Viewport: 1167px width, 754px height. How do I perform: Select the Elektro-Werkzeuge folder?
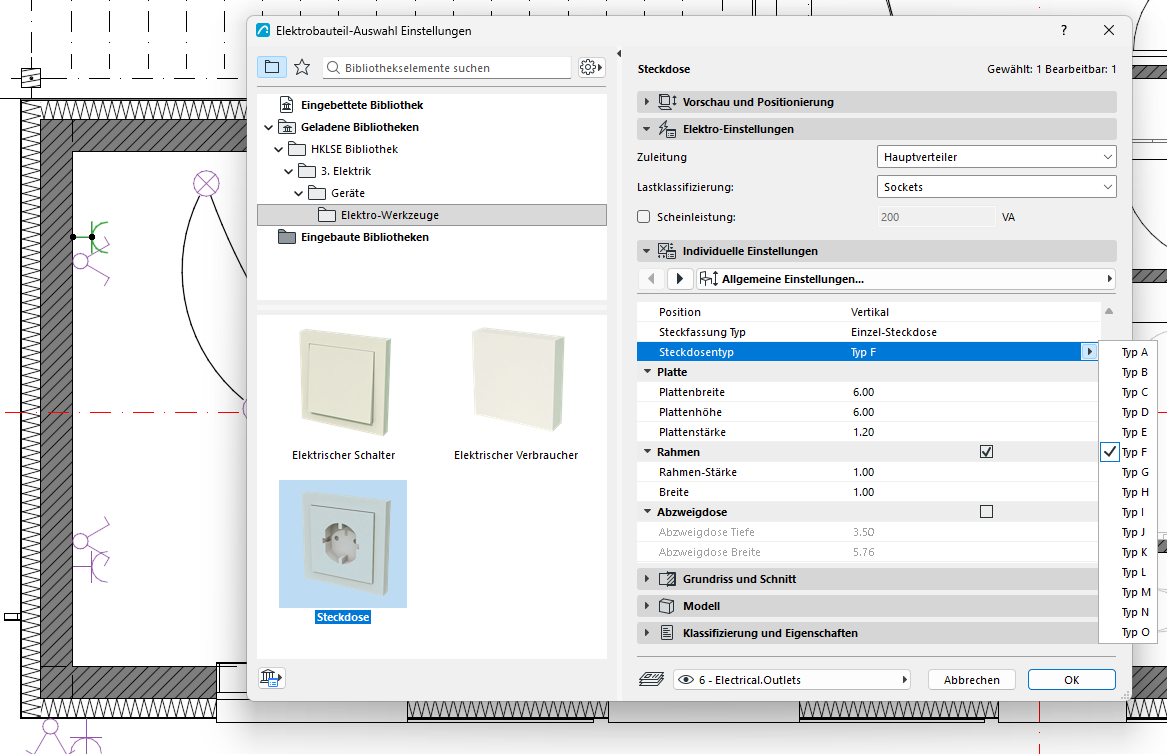[x=432, y=215]
